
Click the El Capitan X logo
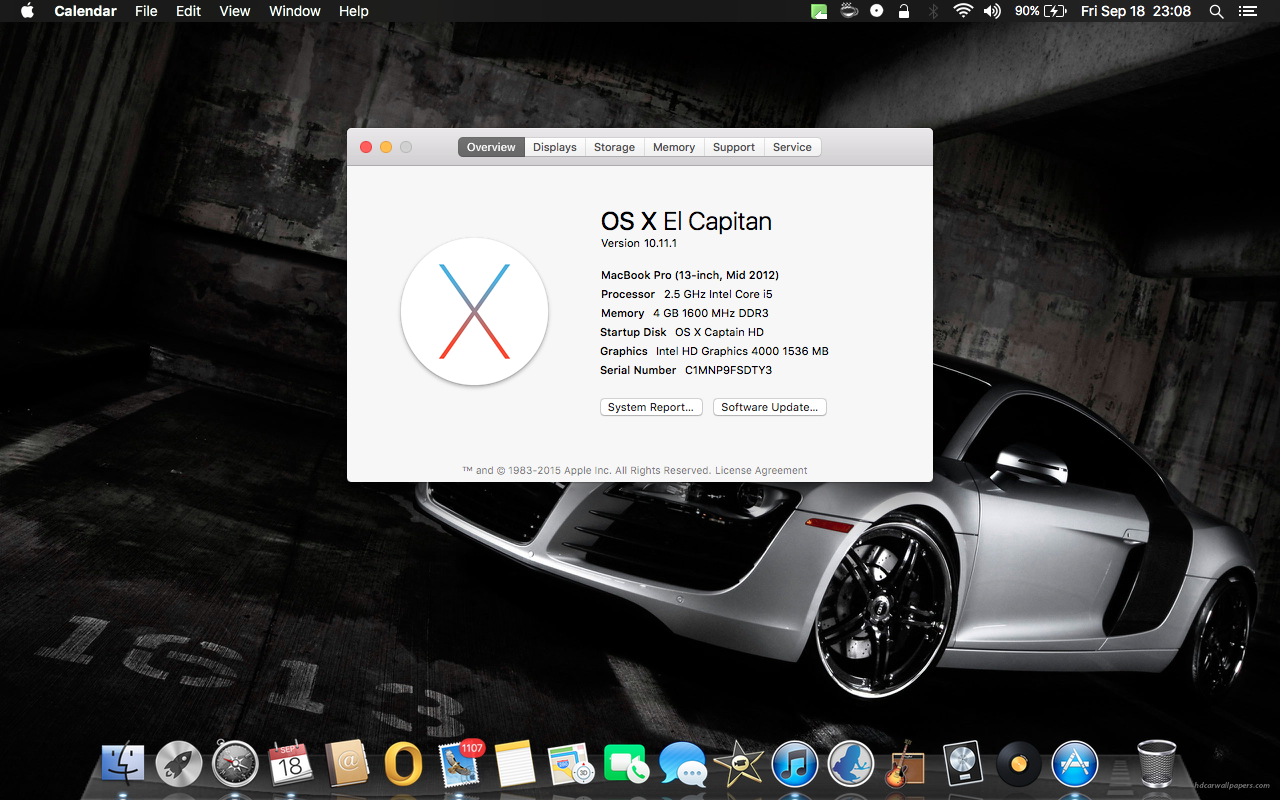(x=474, y=311)
